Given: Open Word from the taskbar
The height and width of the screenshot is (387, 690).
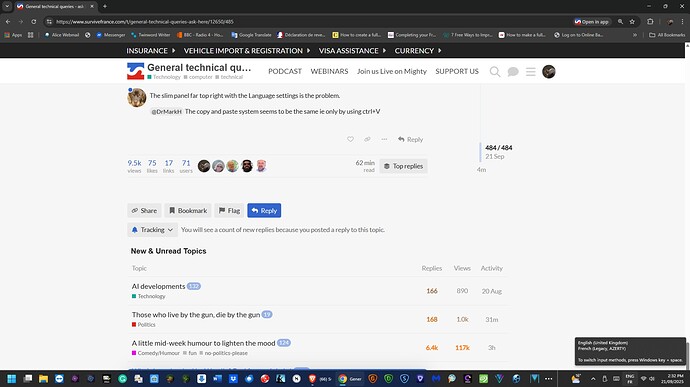Looking at the screenshot, I should coord(217,379).
